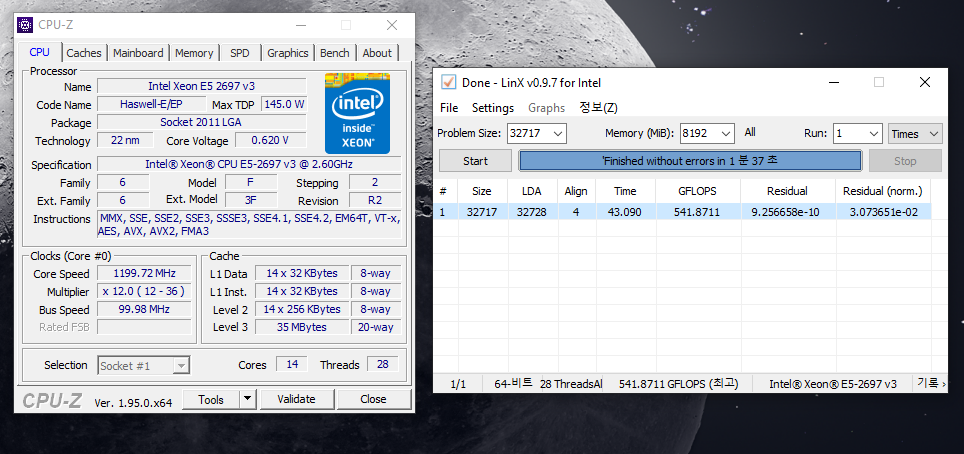Click the Cores count value 14
The height and width of the screenshot is (454, 964).
click(292, 364)
